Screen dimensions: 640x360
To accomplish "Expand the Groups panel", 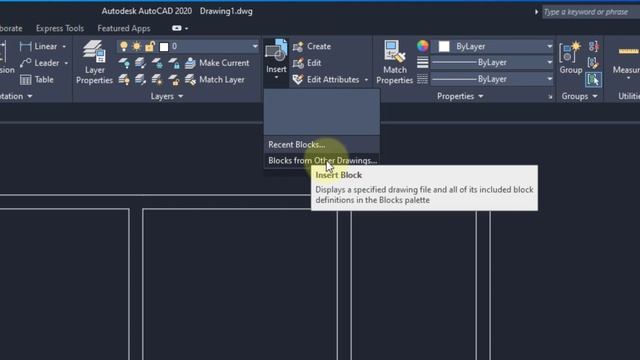I will pos(579,96).
